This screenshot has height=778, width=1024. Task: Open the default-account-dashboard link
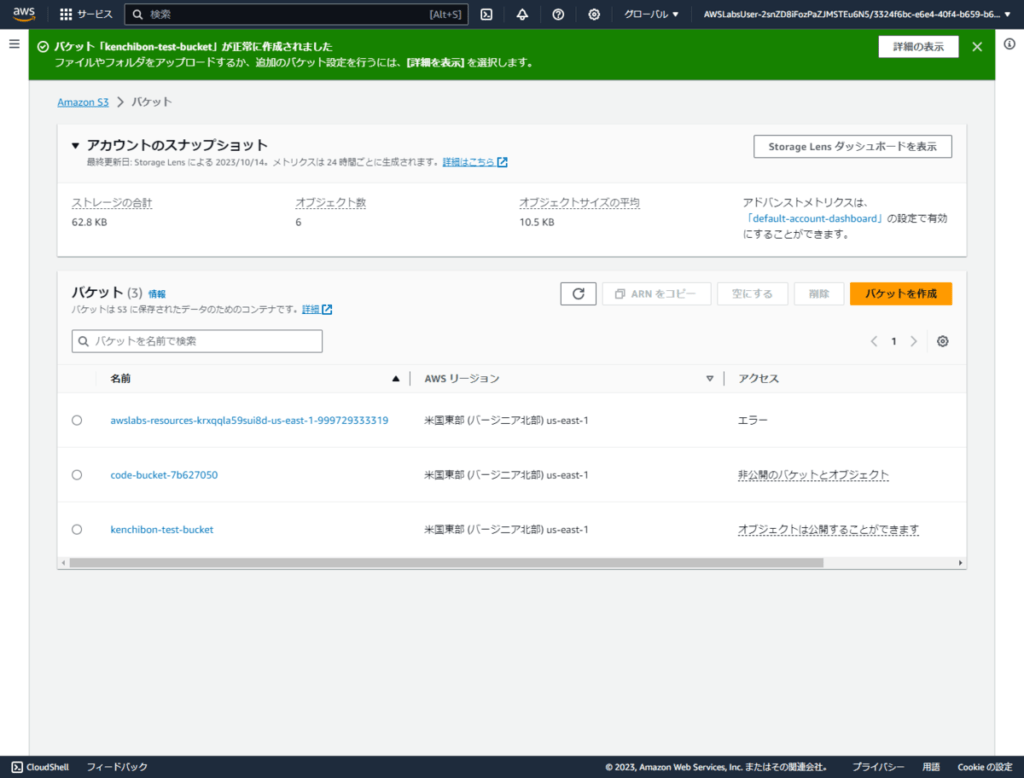pyautogui.click(x=814, y=218)
